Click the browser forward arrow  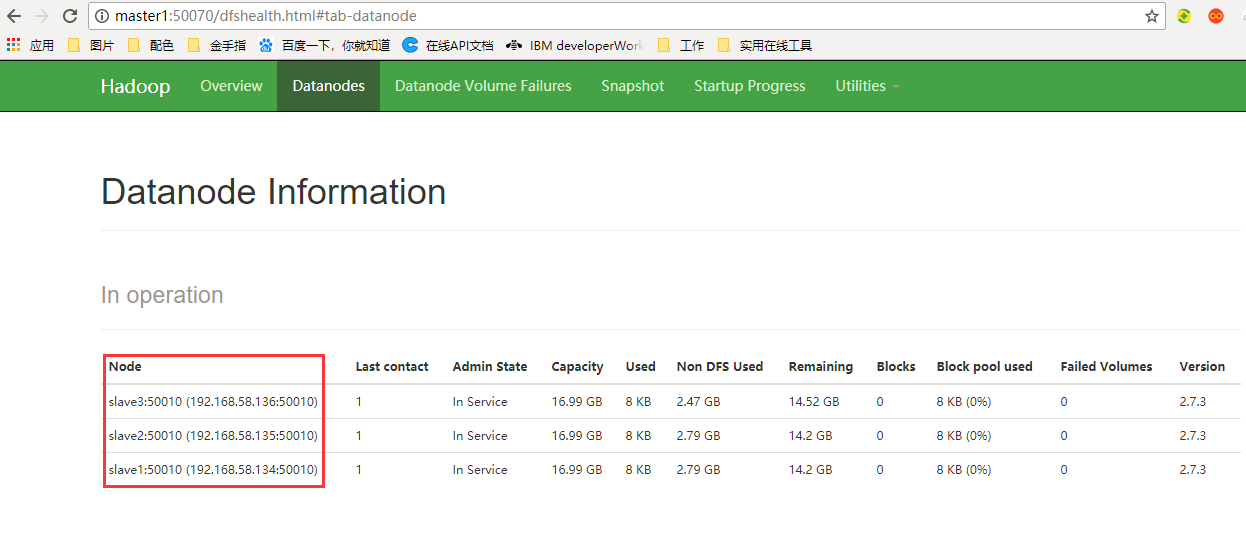click(x=42, y=16)
